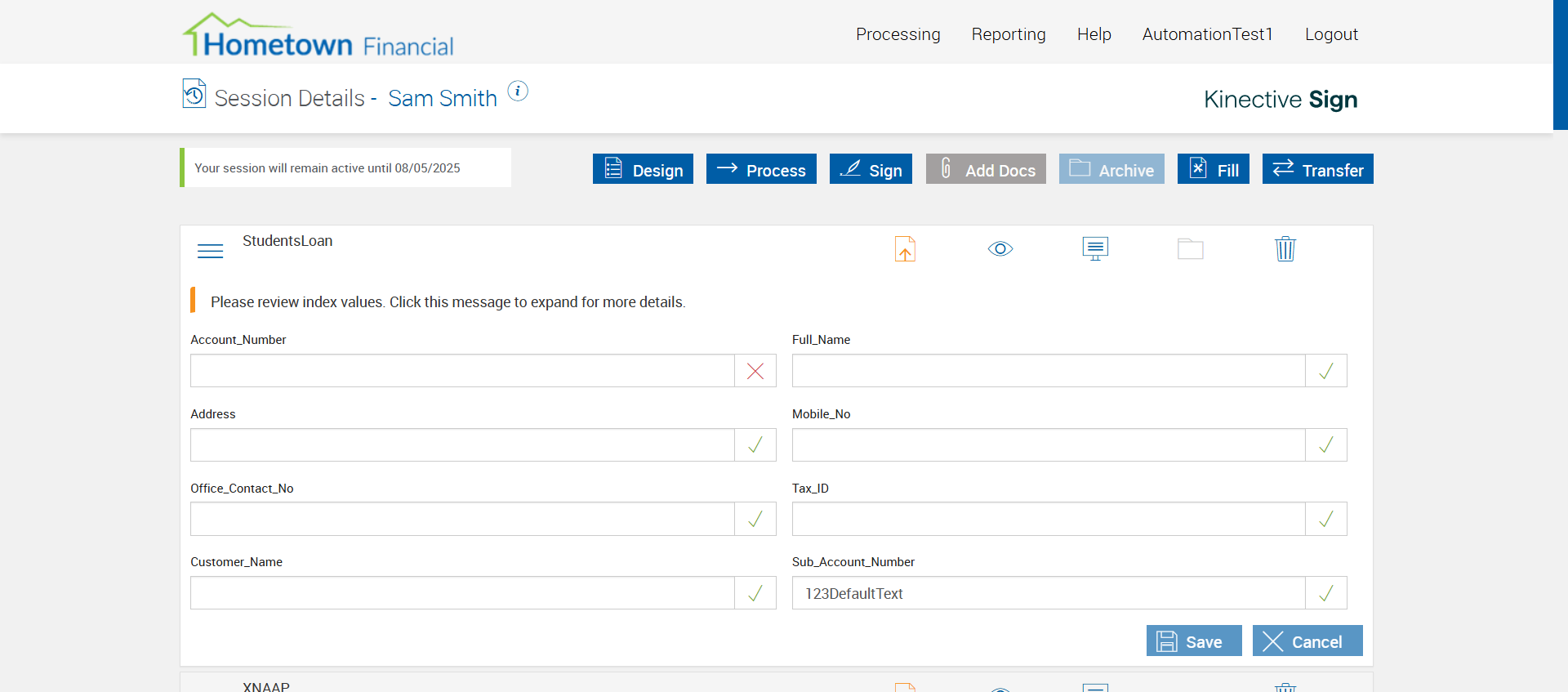This screenshot has height=692, width=1568.
Task: Preview StudentsLoan document with eye icon
Action: pos(1000,249)
